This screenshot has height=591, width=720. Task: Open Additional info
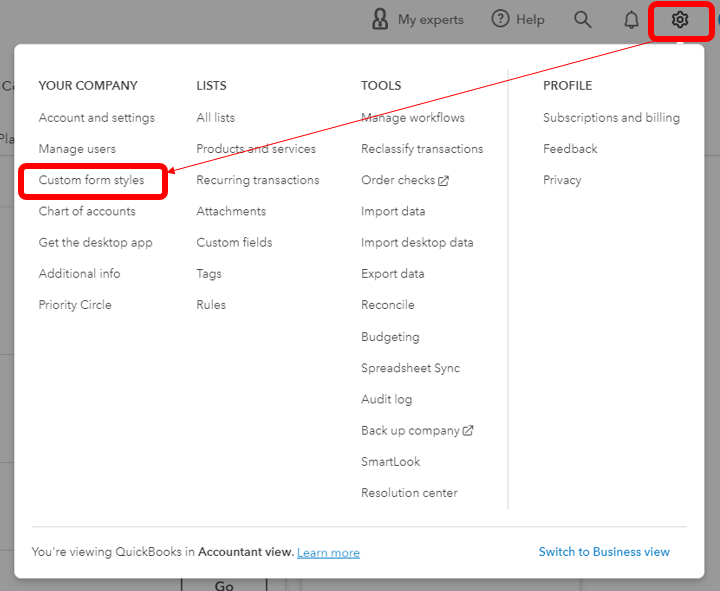[79, 274]
